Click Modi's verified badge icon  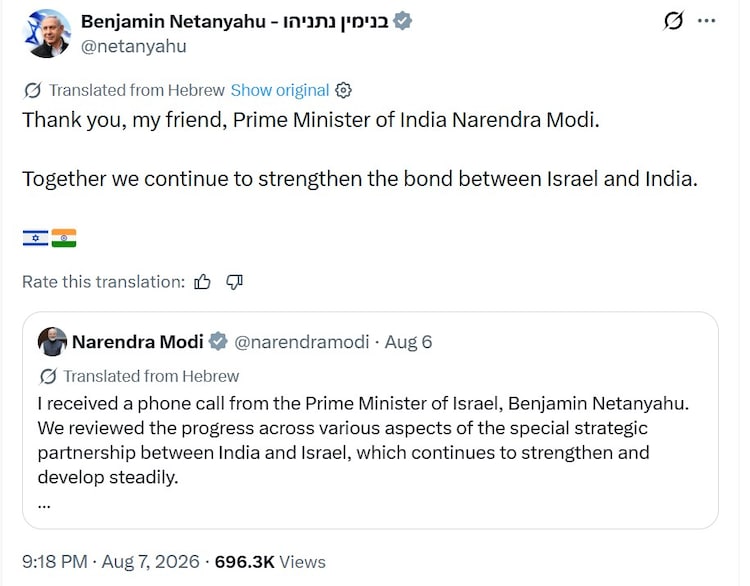click(218, 342)
